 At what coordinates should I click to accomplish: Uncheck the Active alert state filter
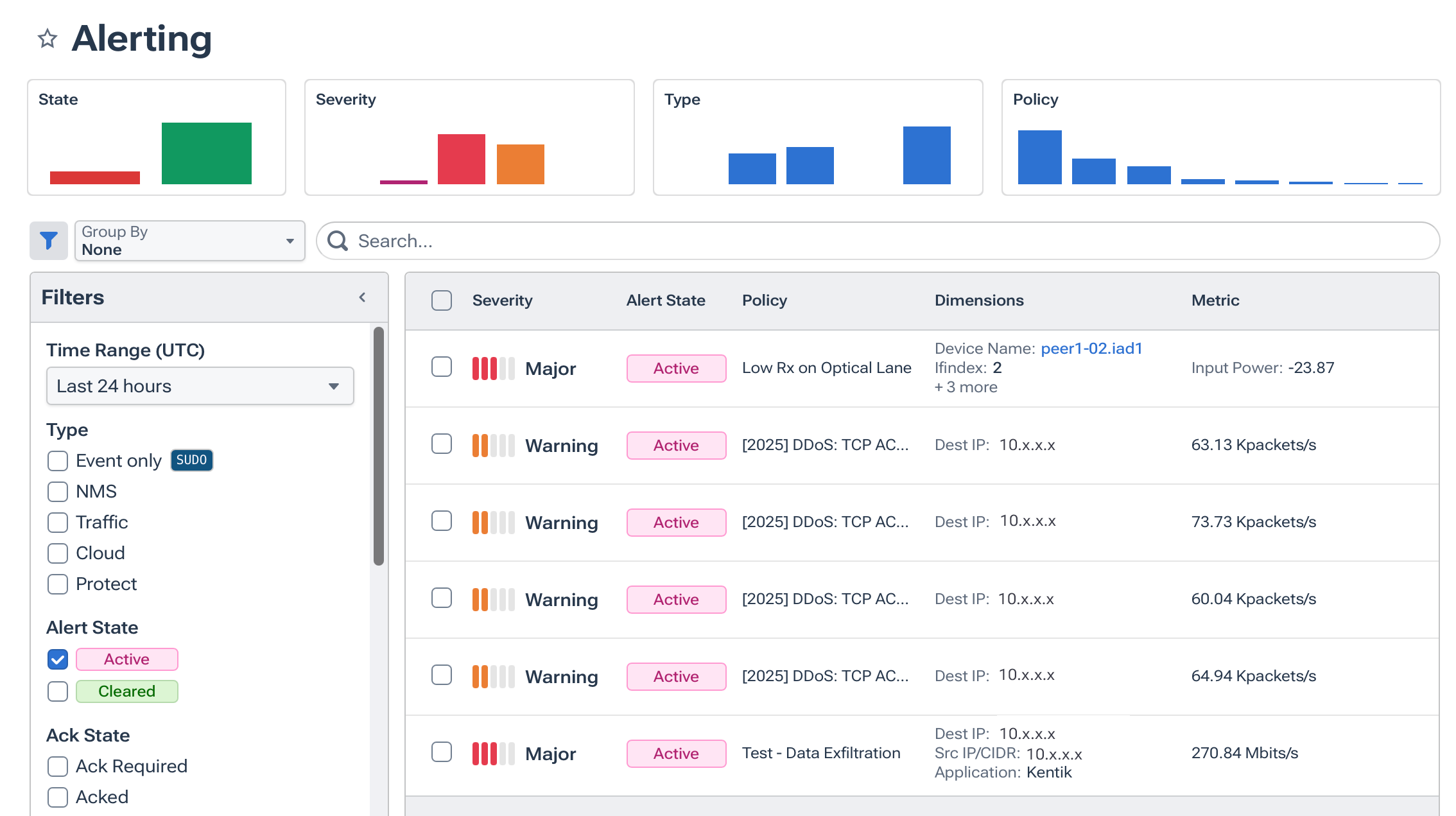57,659
